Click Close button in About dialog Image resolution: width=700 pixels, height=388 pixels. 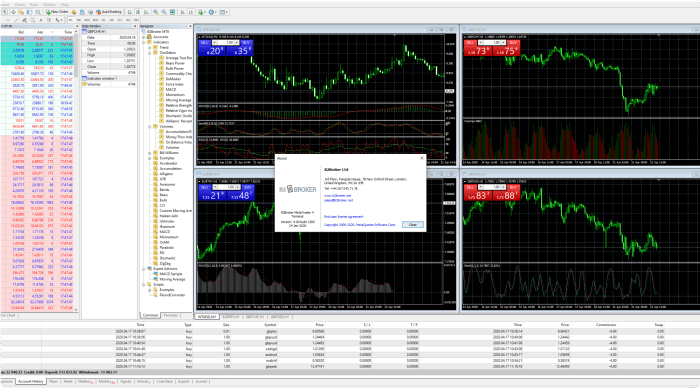pos(412,225)
